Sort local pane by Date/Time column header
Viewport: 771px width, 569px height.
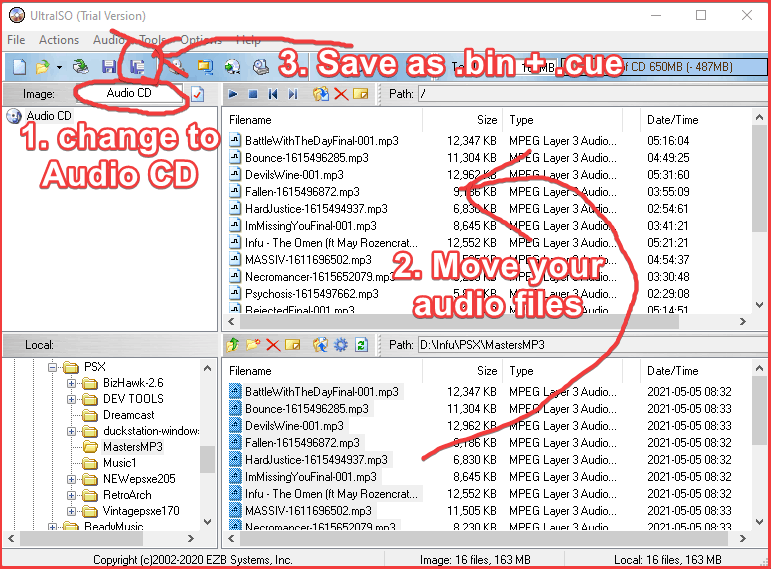tap(696, 371)
